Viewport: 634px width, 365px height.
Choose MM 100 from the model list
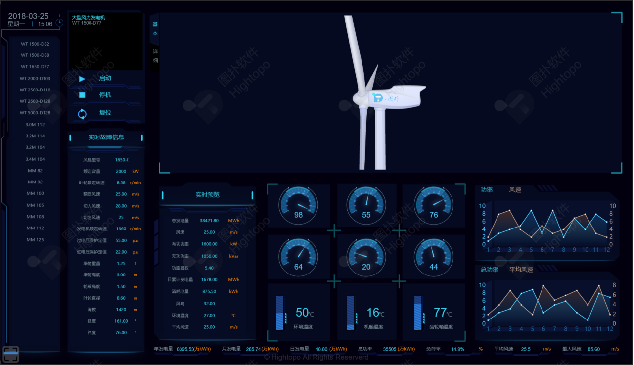click(x=36, y=194)
